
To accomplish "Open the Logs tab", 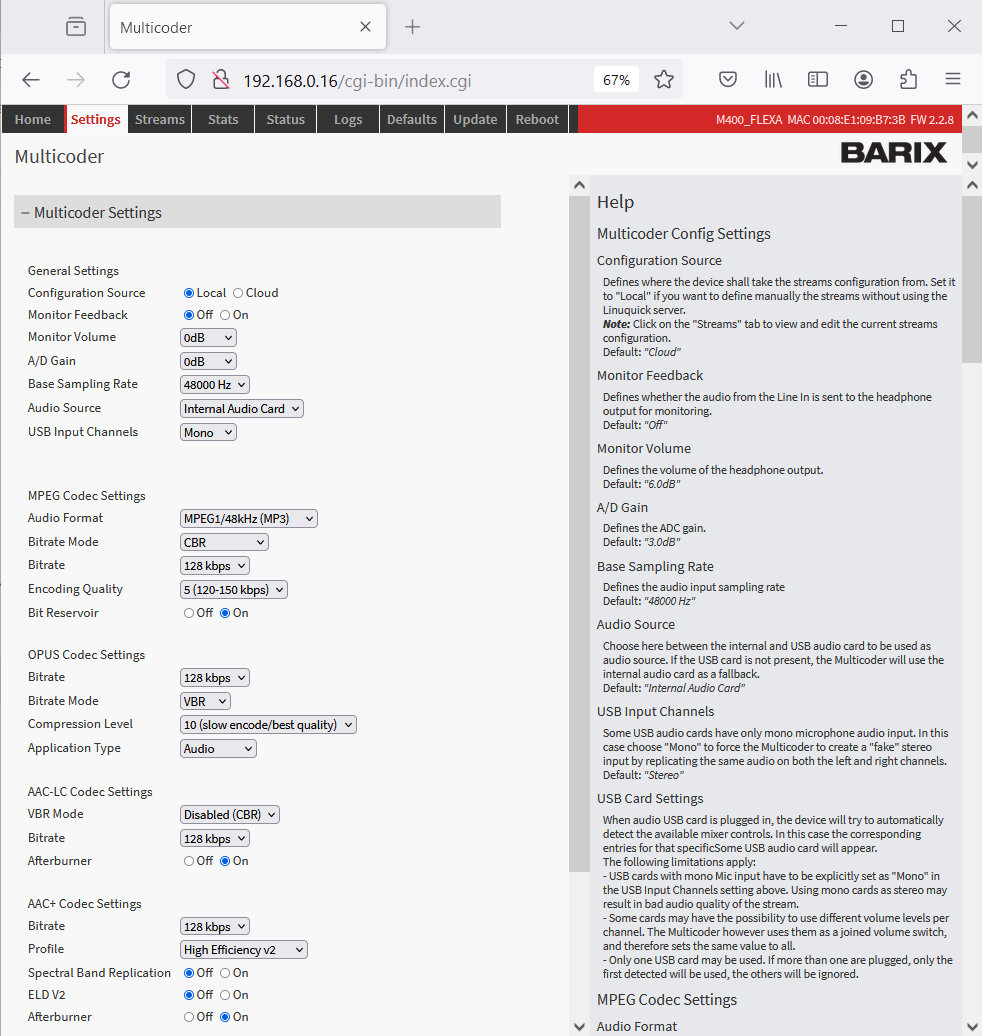I will [x=348, y=119].
